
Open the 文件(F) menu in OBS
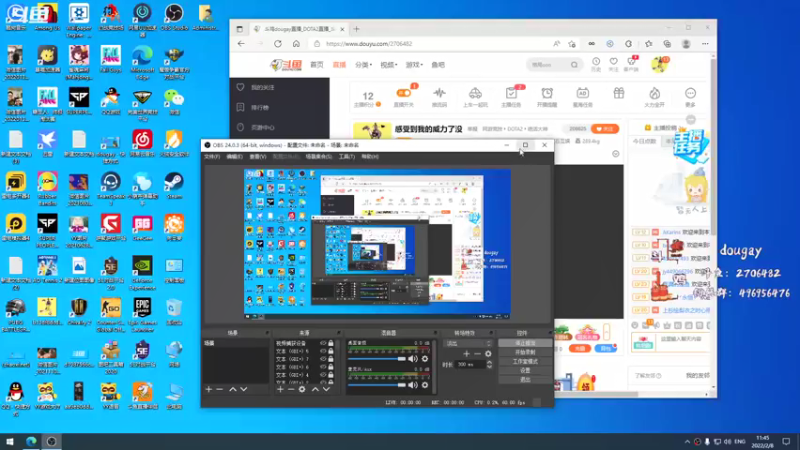click(212, 157)
